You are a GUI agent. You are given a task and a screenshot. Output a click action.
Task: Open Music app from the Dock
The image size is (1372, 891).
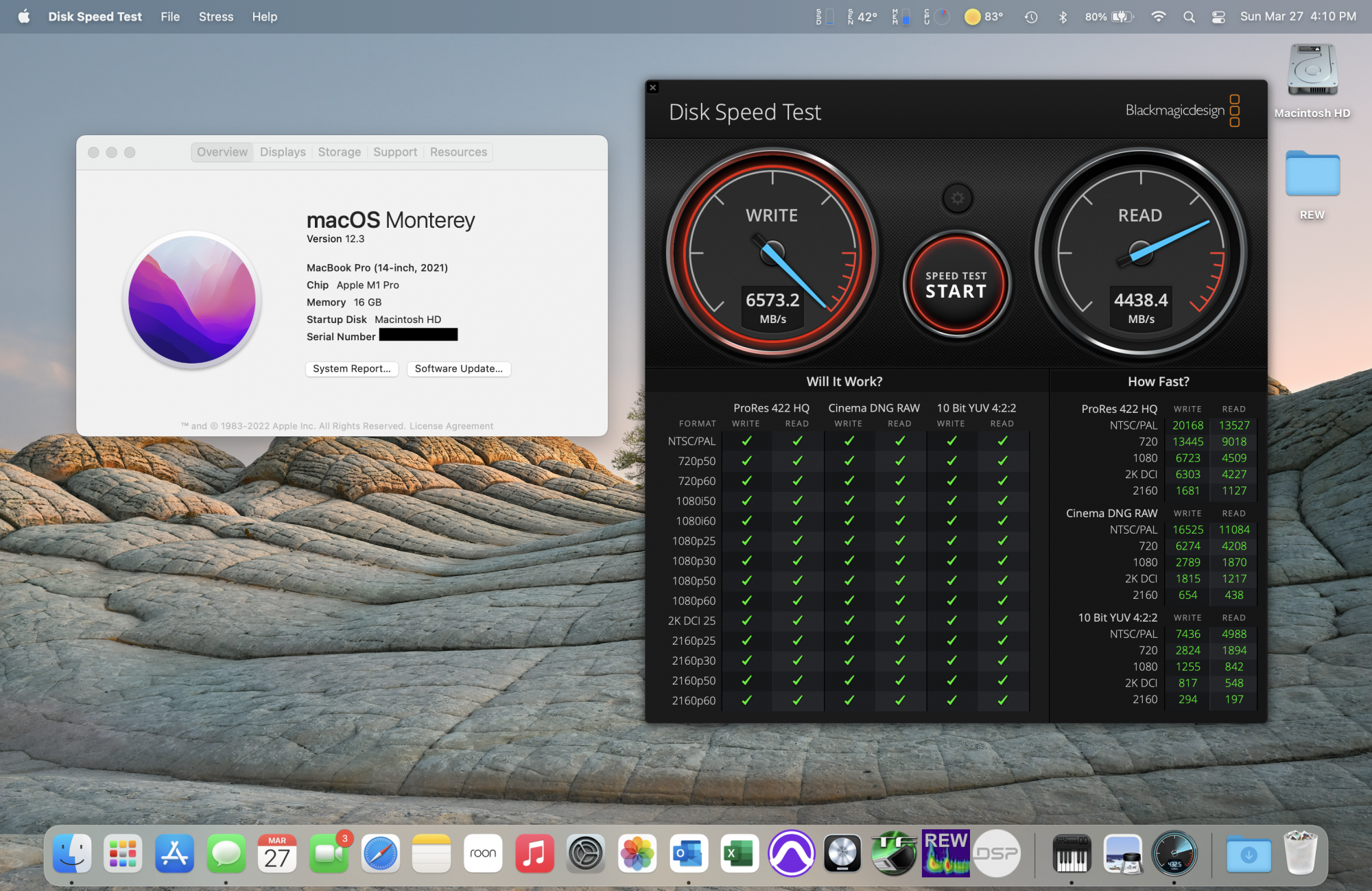pos(534,853)
